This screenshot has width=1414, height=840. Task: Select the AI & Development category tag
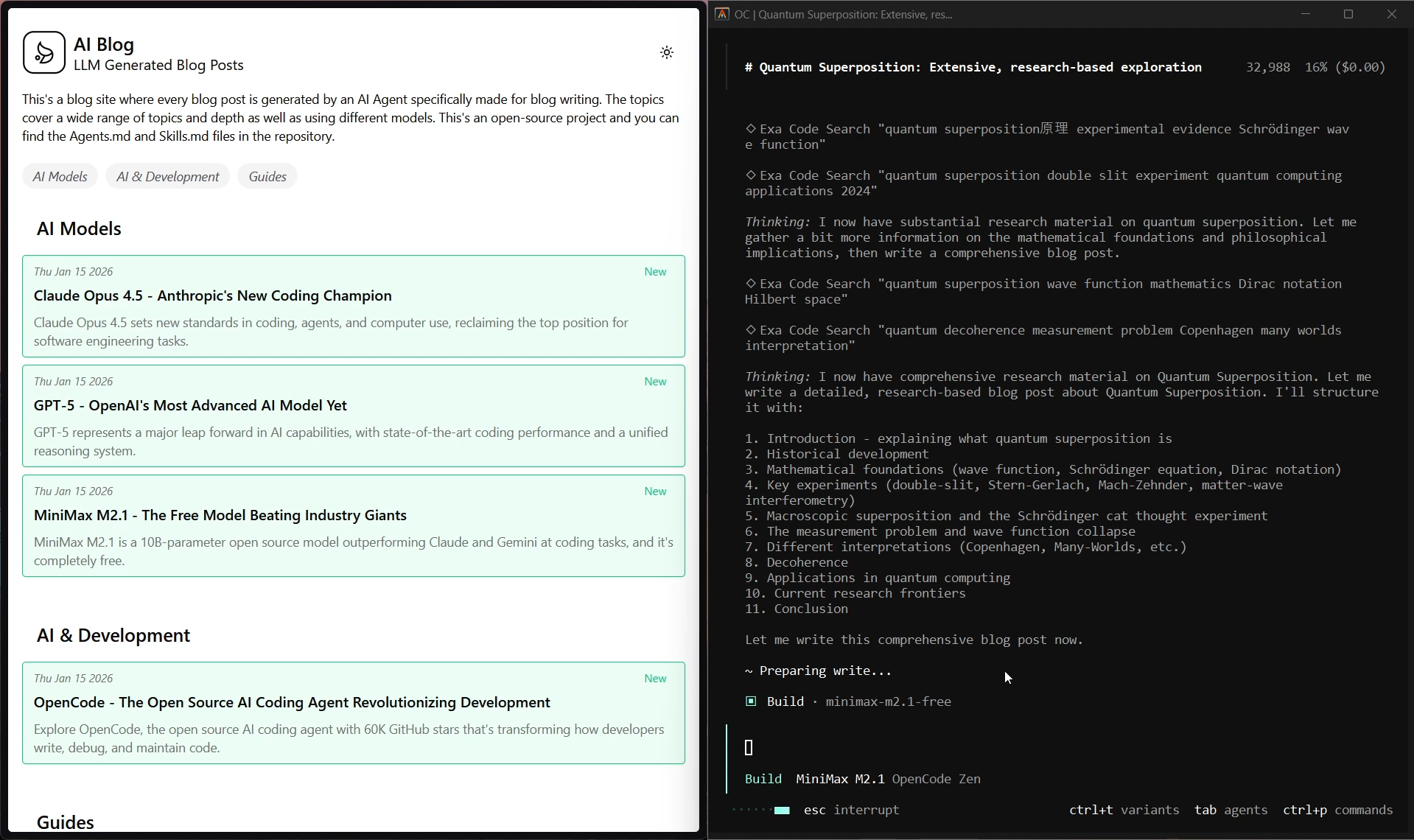point(167,177)
